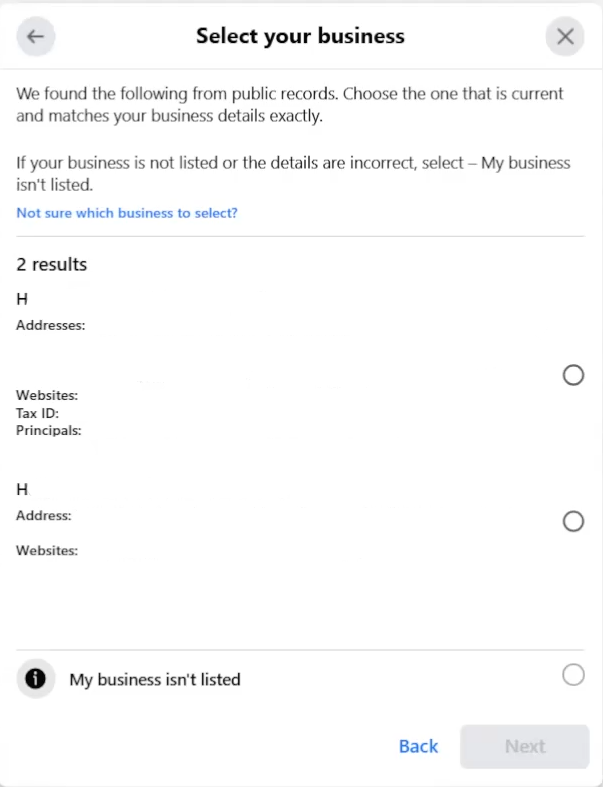Click the back arrow icon at top

point(36,37)
